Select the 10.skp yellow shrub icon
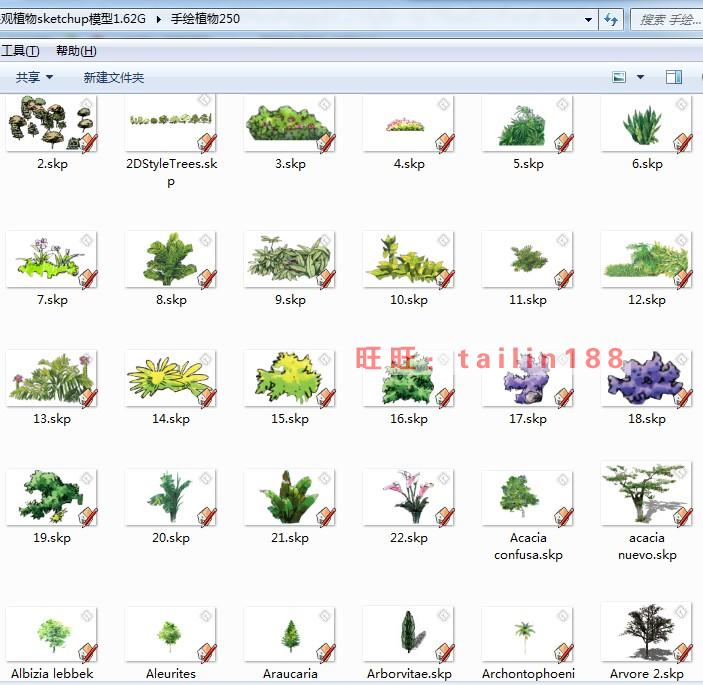The height and width of the screenshot is (685, 703). pos(408,259)
